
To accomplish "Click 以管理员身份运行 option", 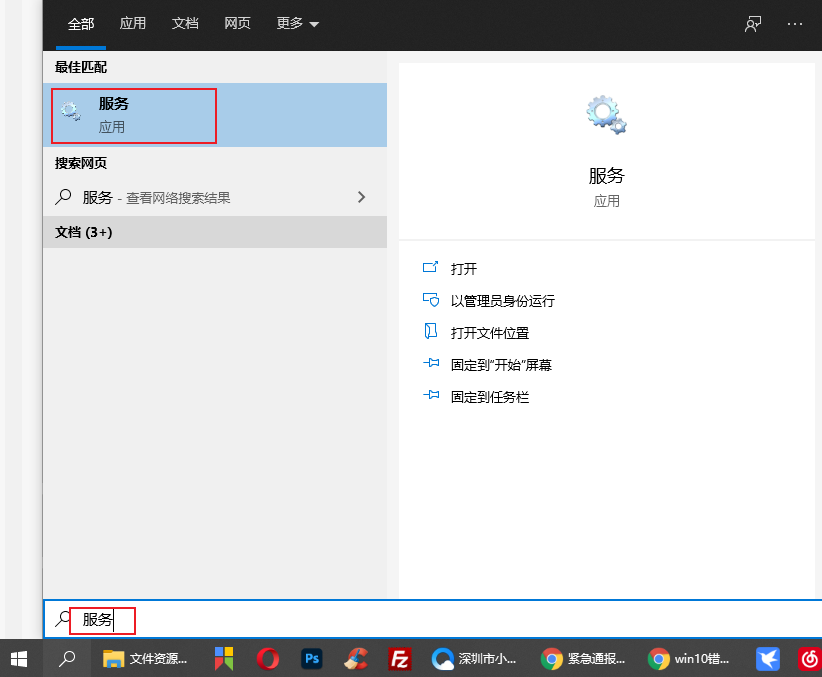I will [x=502, y=301].
